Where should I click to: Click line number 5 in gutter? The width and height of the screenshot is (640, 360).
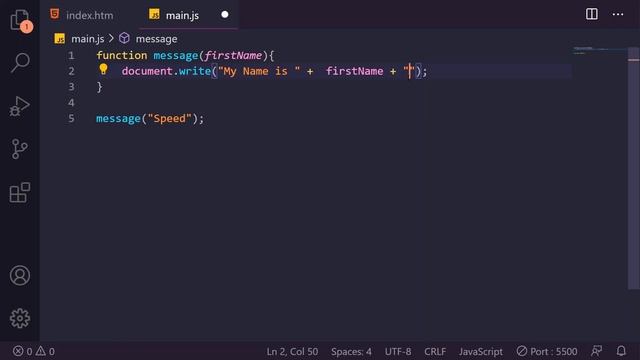tap(71, 119)
